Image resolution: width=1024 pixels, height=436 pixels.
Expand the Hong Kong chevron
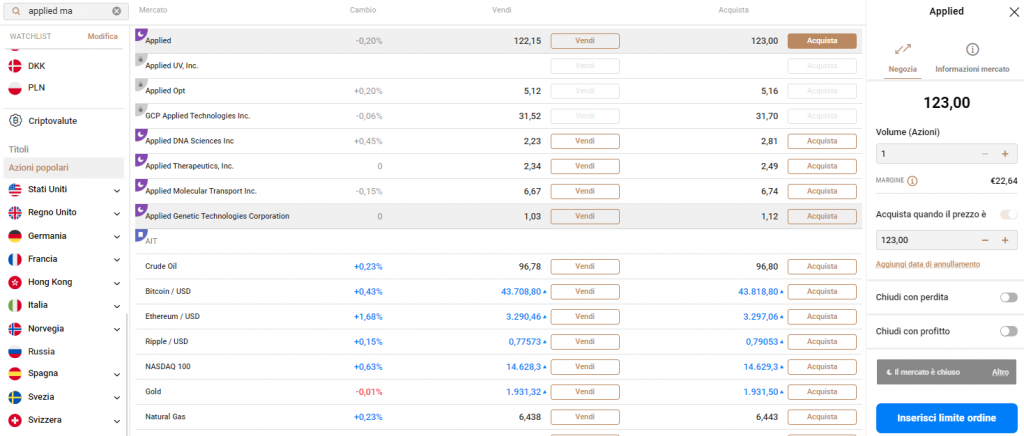point(117,283)
